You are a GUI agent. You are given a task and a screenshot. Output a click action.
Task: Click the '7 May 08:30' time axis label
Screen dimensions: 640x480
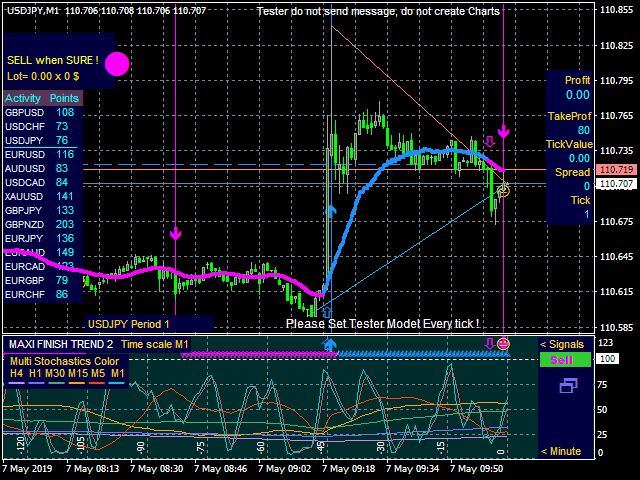tap(156, 469)
